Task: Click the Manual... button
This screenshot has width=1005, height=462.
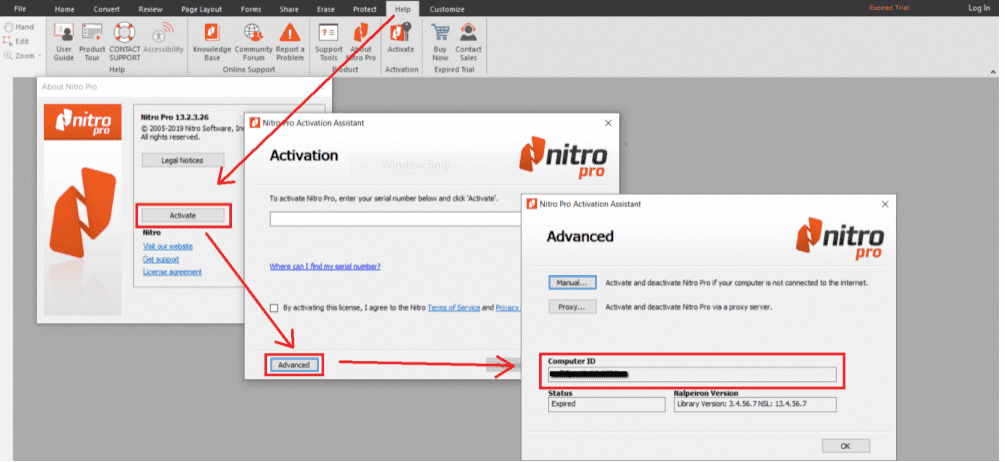Action: [572, 283]
